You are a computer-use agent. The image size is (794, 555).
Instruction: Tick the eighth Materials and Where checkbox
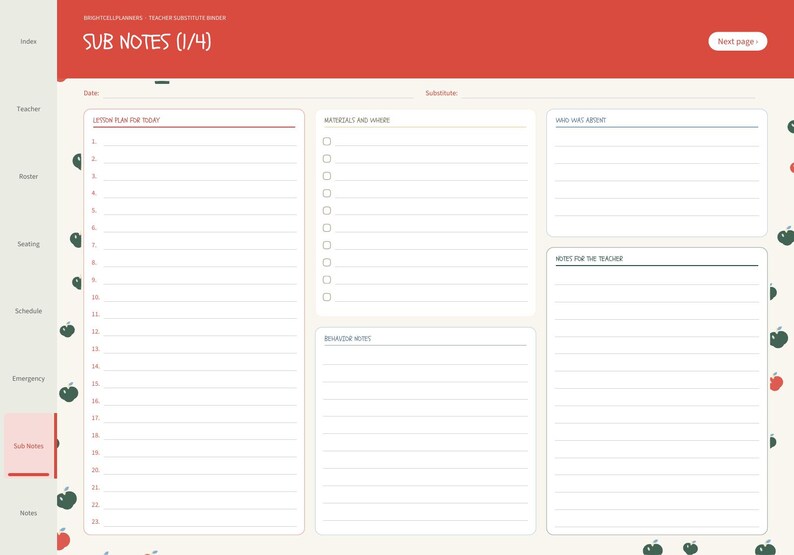point(327,262)
